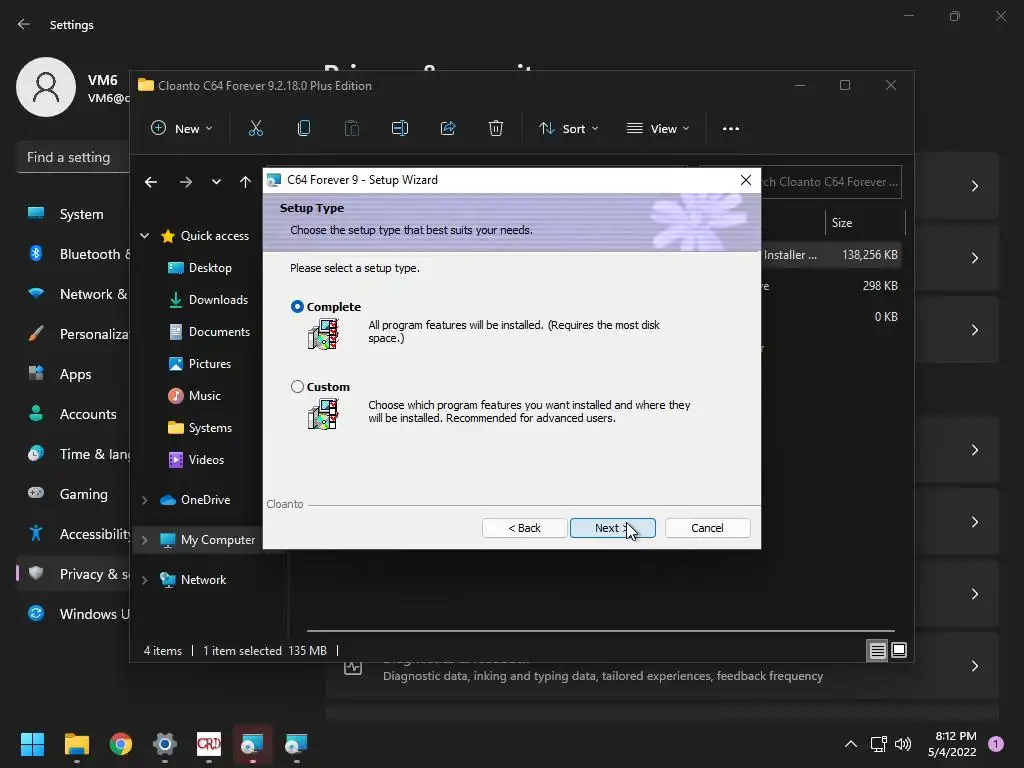Close the C64 Forever Setup Wizard dialog
The width and height of the screenshot is (1024, 768).
746,180
